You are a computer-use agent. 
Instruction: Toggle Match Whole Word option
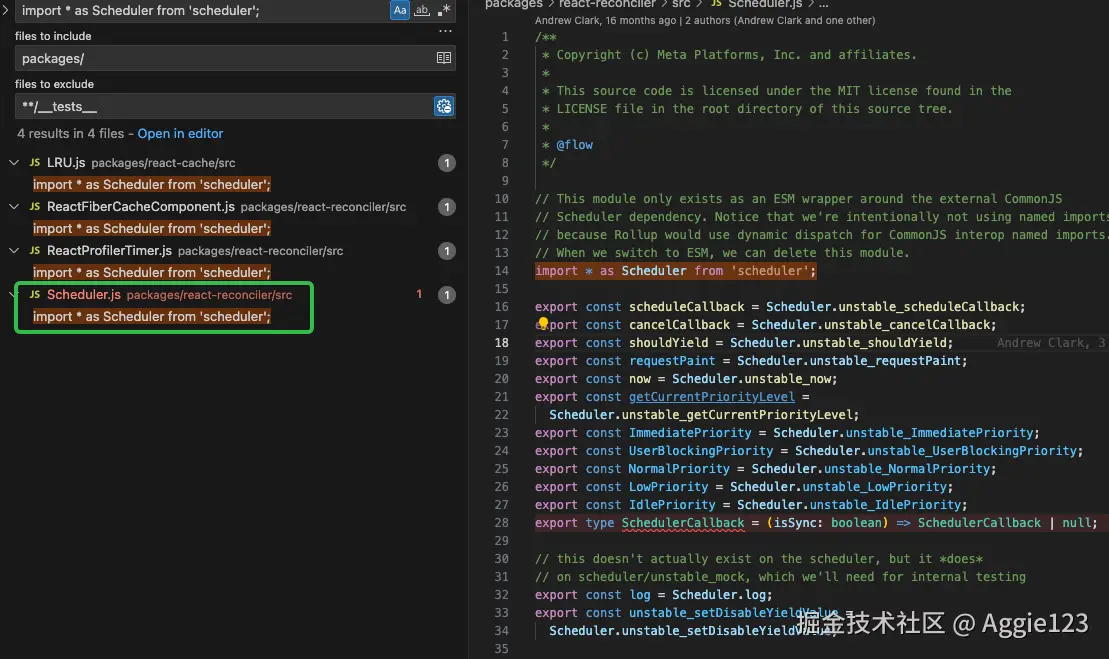pyautogui.click(x=422, y=10)
